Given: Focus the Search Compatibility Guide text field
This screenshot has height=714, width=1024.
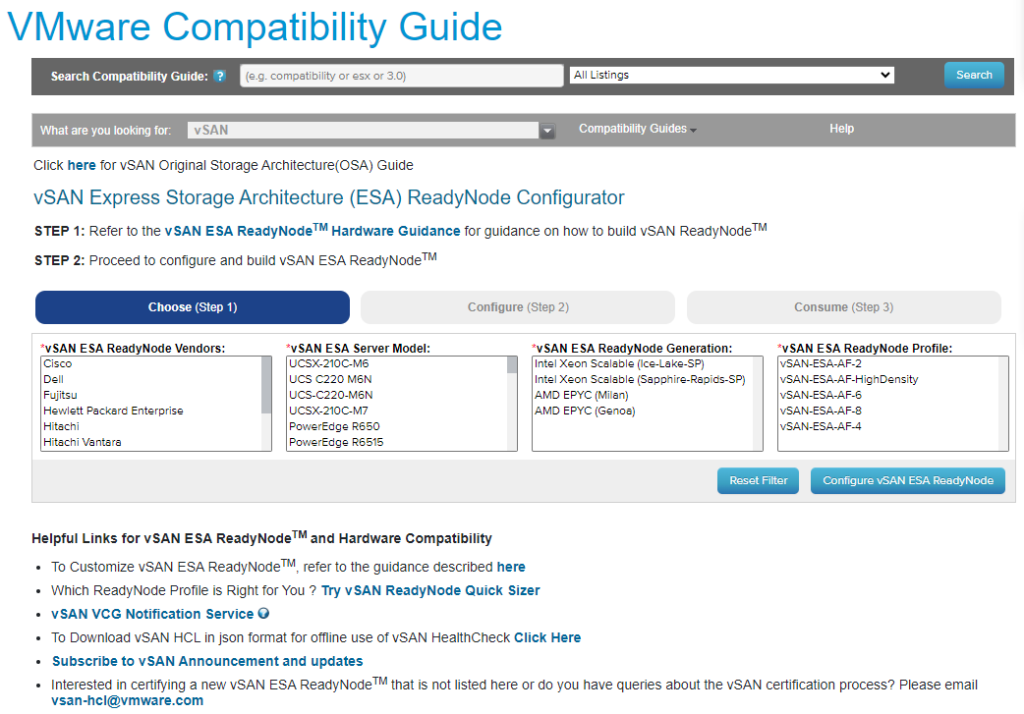Looking at the screenshot, I should (x=402, y=76).
